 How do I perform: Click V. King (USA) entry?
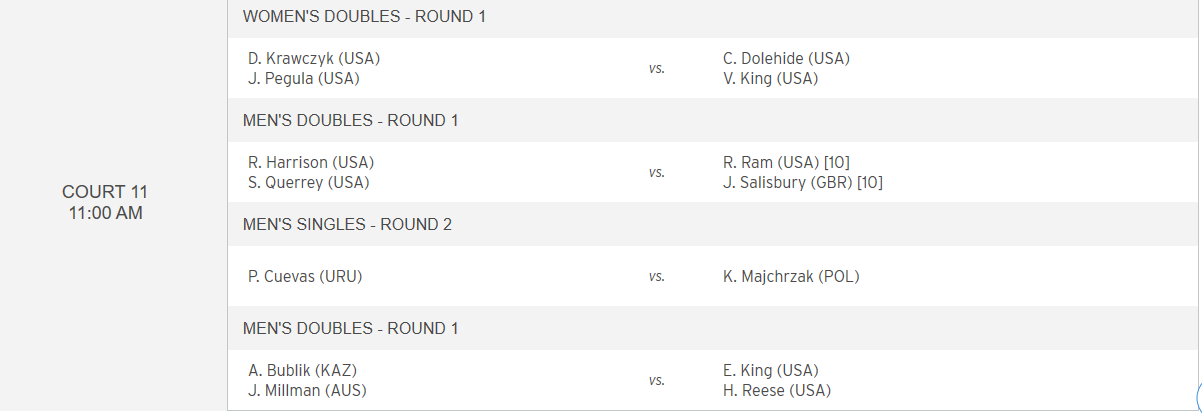point(770,78)
